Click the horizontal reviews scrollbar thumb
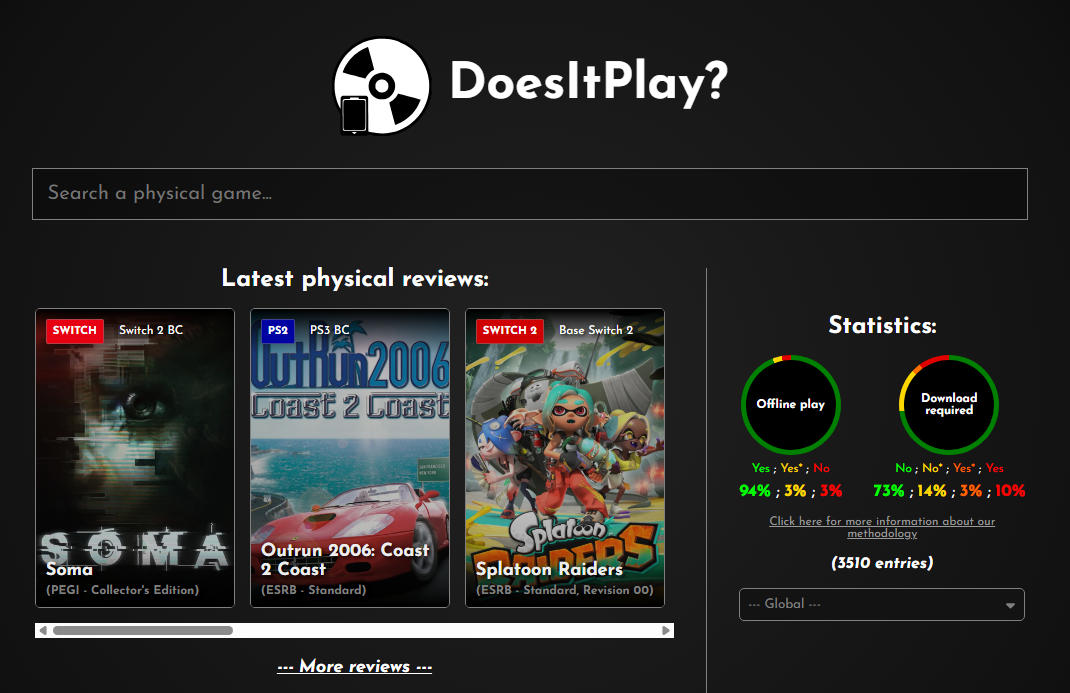 point(143,630)
